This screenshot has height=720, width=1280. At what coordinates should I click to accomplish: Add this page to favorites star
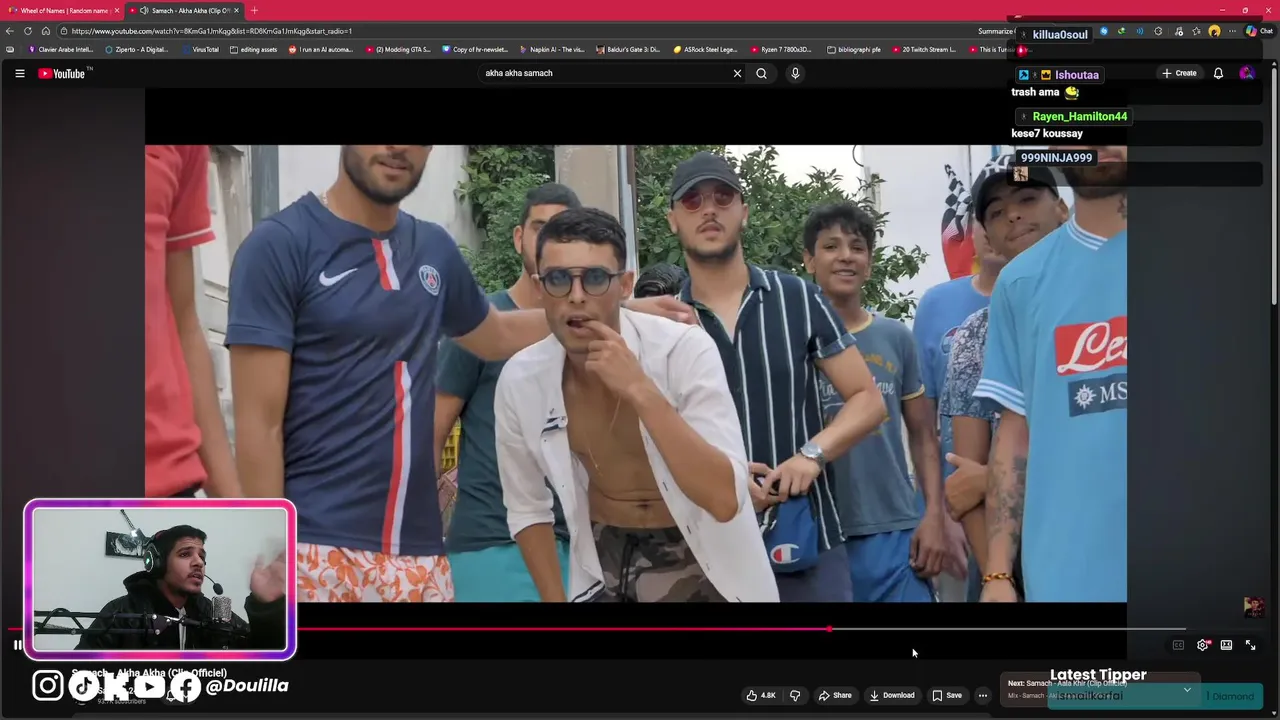pyautogui.click(x=1196, y=31)
